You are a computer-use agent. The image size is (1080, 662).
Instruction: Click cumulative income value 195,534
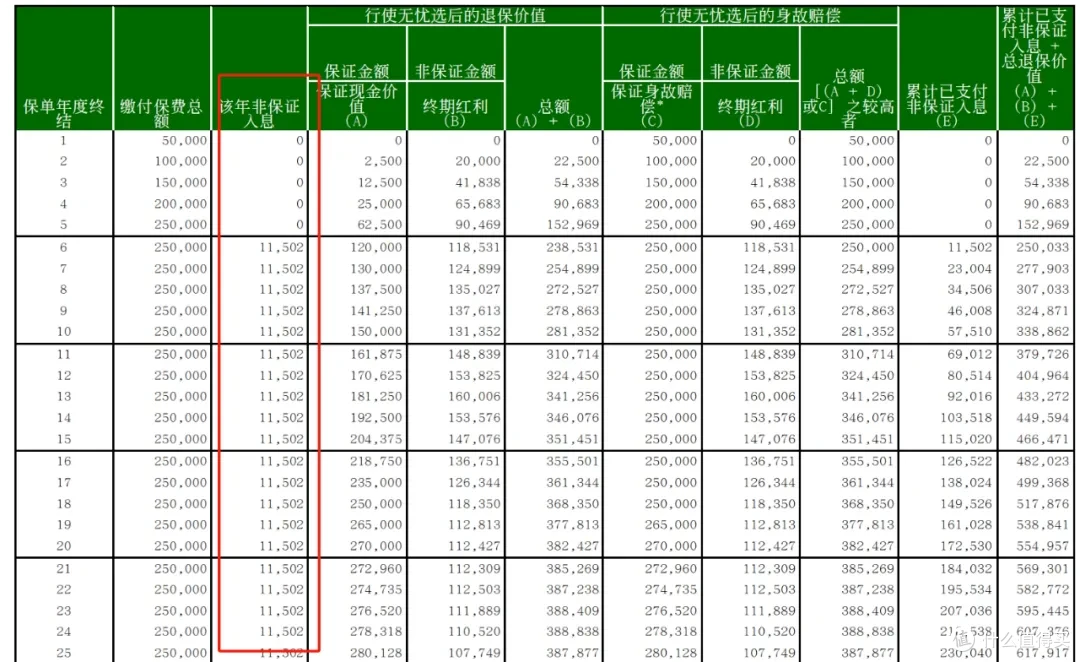(x=966, y=590)
